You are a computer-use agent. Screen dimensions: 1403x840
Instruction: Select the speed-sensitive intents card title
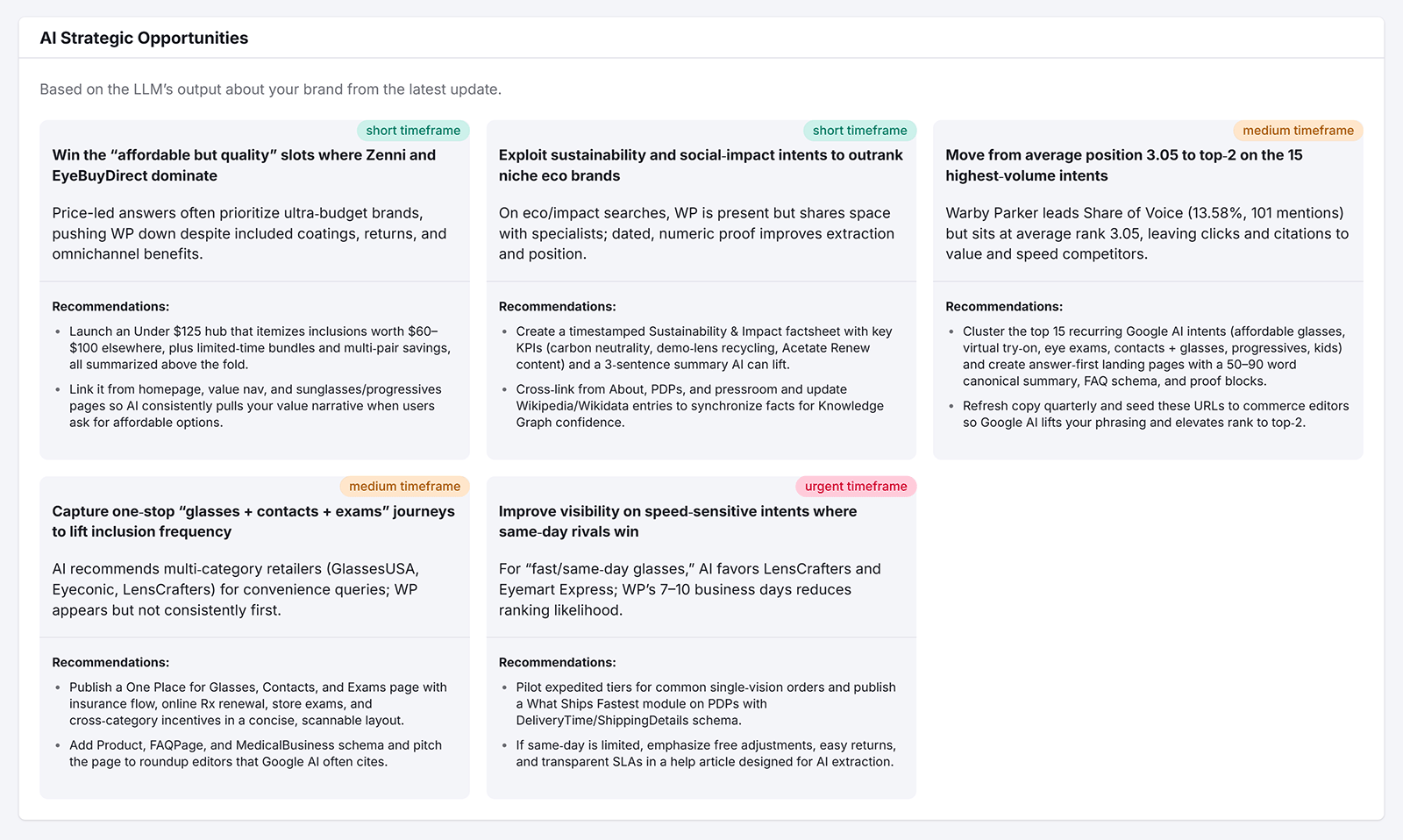tap(677, 521)
